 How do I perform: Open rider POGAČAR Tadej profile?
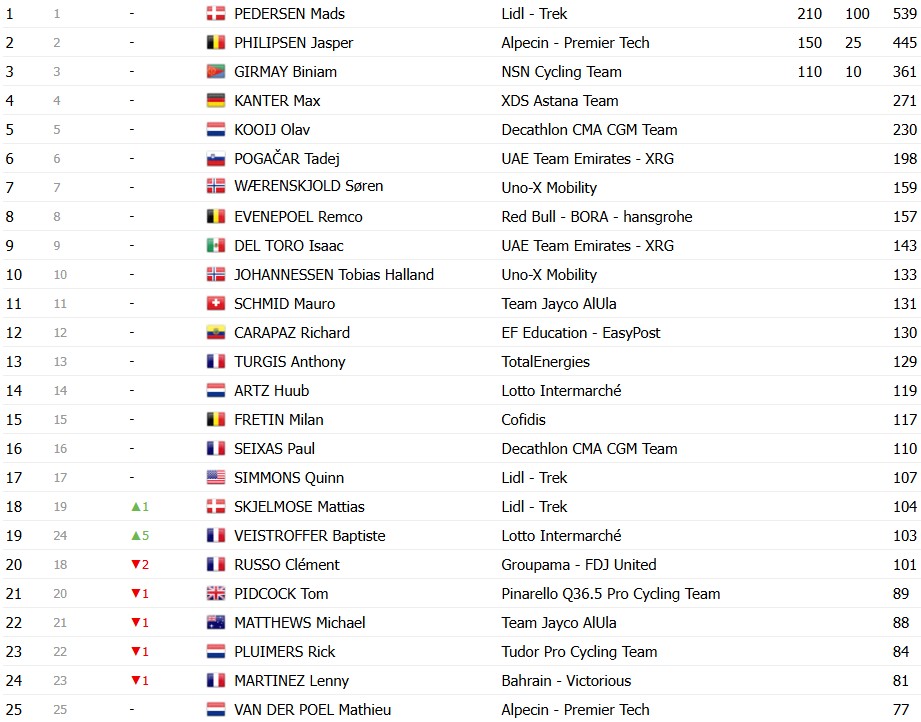point(287,159)
